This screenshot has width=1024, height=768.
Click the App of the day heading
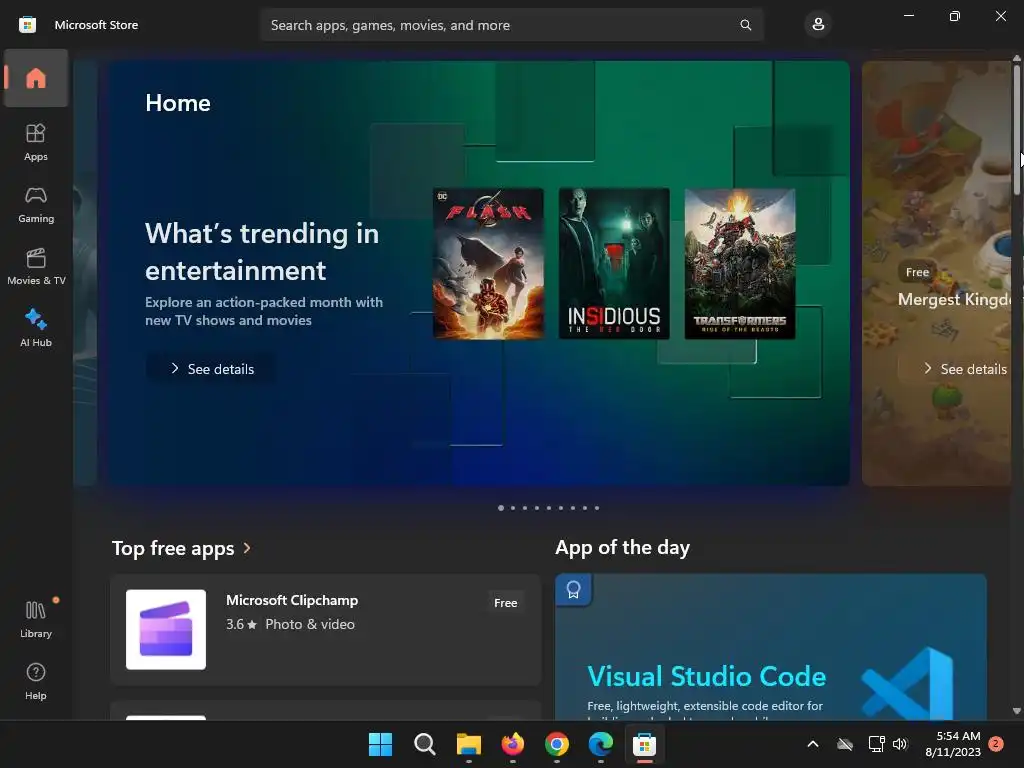(x=622, y=547)
